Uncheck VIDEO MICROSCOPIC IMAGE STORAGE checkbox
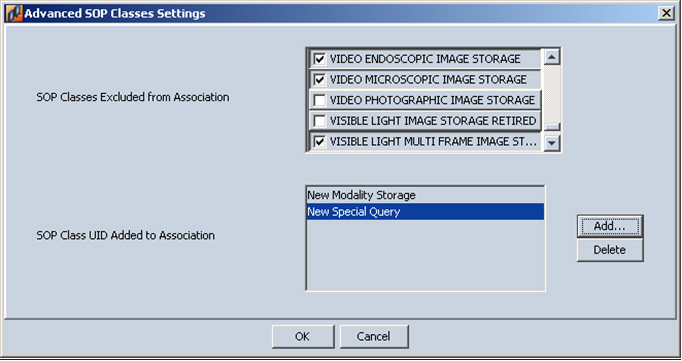The width and height of the screenshot is (682, 361). coord(320,80)
